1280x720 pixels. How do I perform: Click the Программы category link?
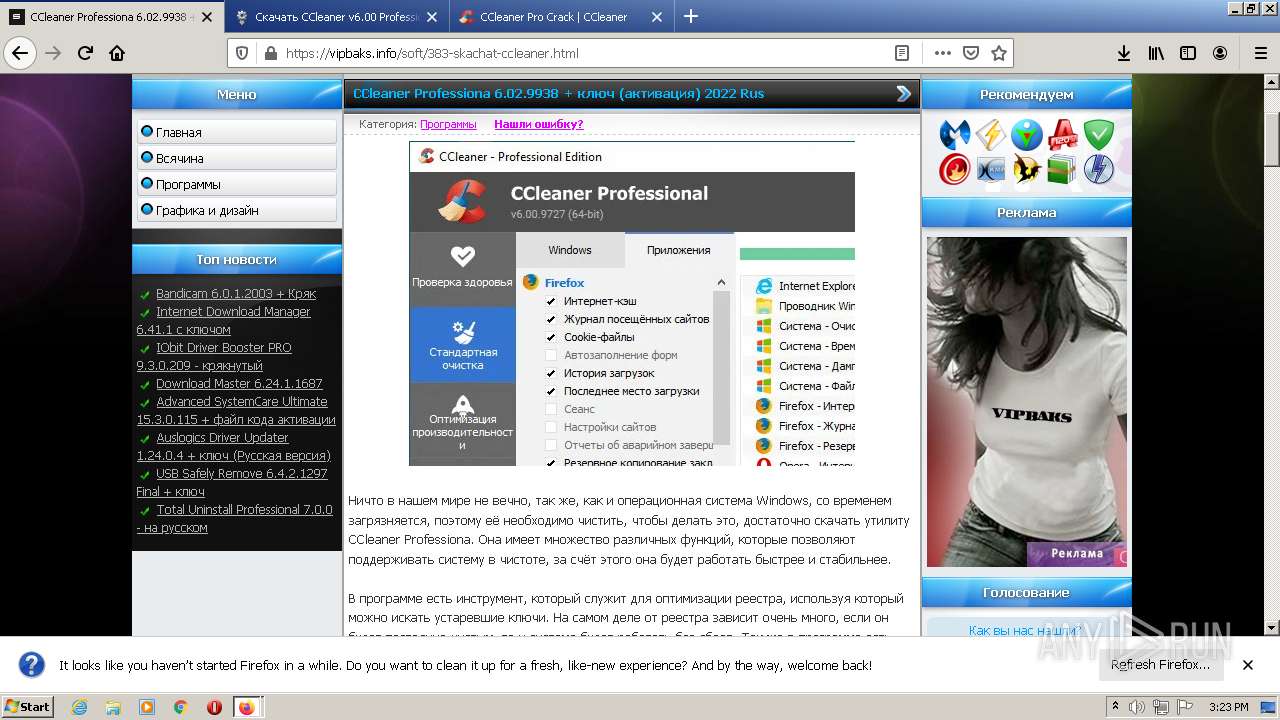(x=448, y=124)
